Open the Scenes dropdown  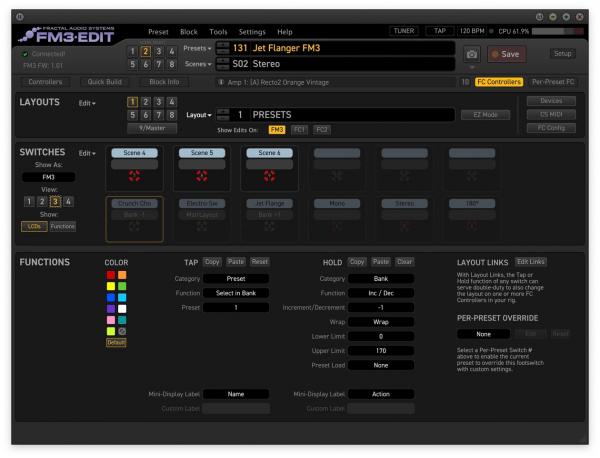pyautogui.click(x=198, y=64)
